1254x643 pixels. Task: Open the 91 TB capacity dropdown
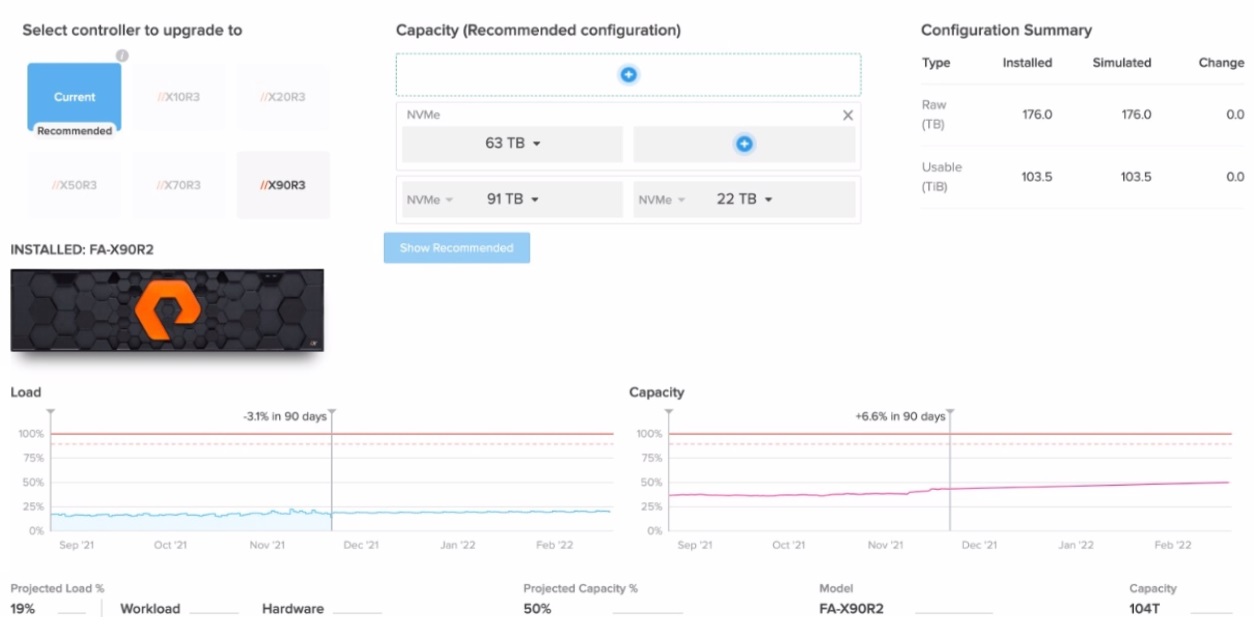click(514, 199)
